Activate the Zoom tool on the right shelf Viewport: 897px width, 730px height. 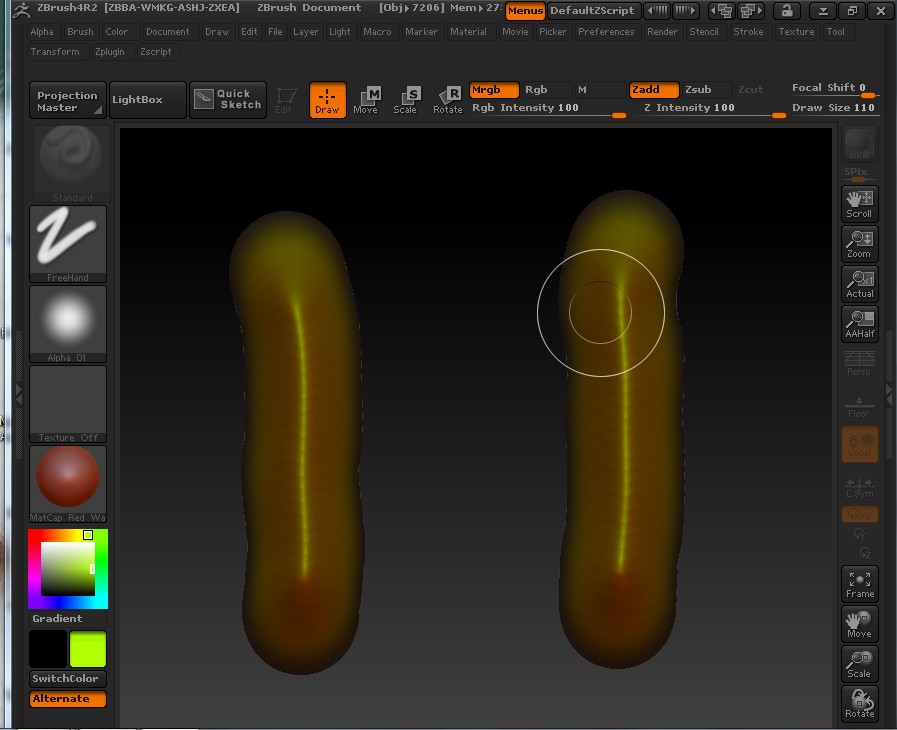[x=859, y=243]
